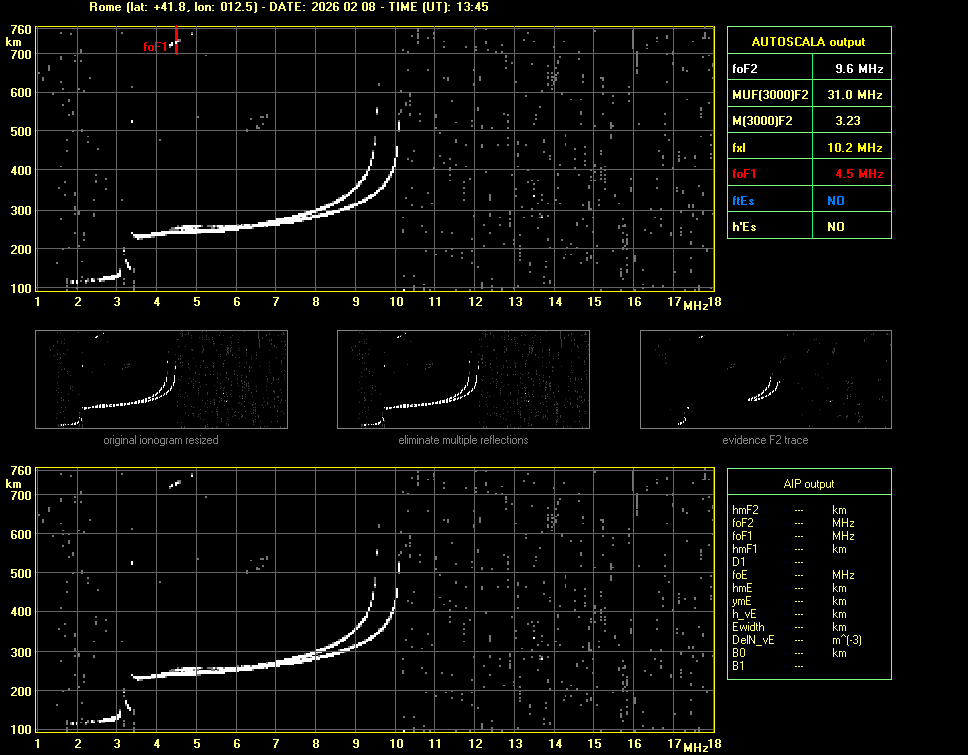The height and width of the screenshot is (755, 968).
Task: Click the 10 MHz tick on top ionogram axis
Action: [x=396, y=301]
